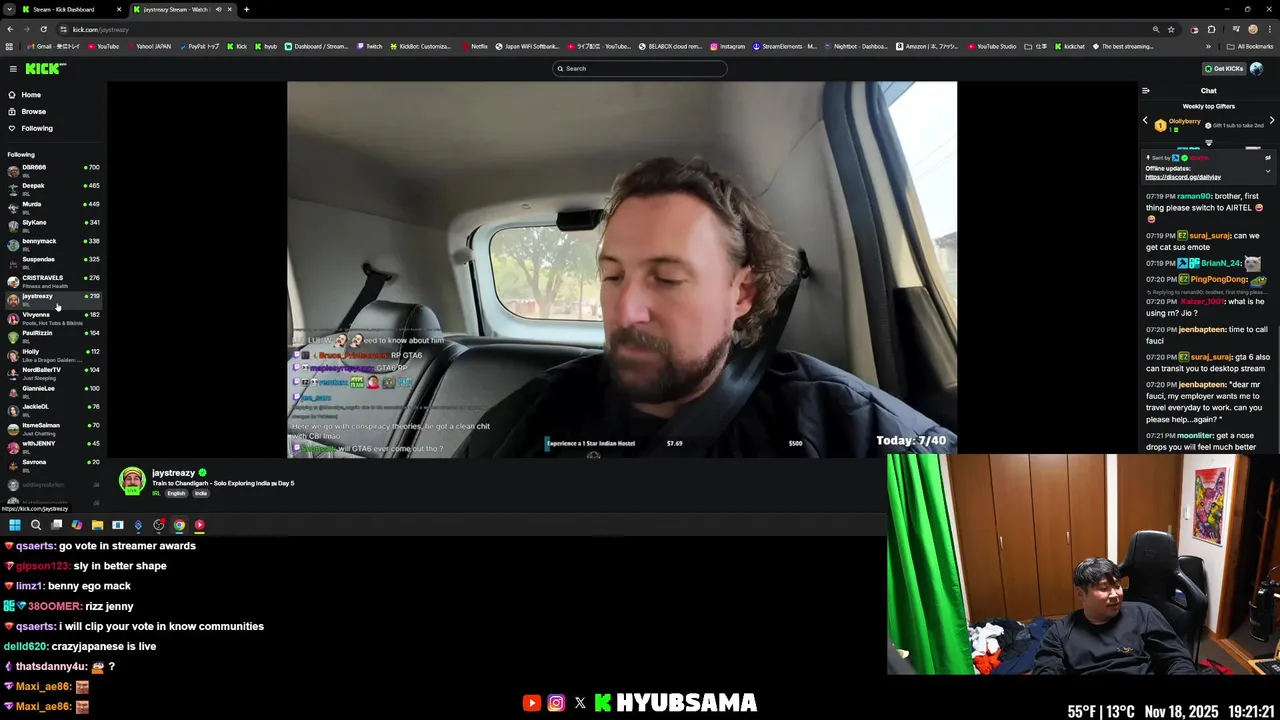
Task: Switch to Stream - Kick Dashboard tab
Action: tap(70, 9)
